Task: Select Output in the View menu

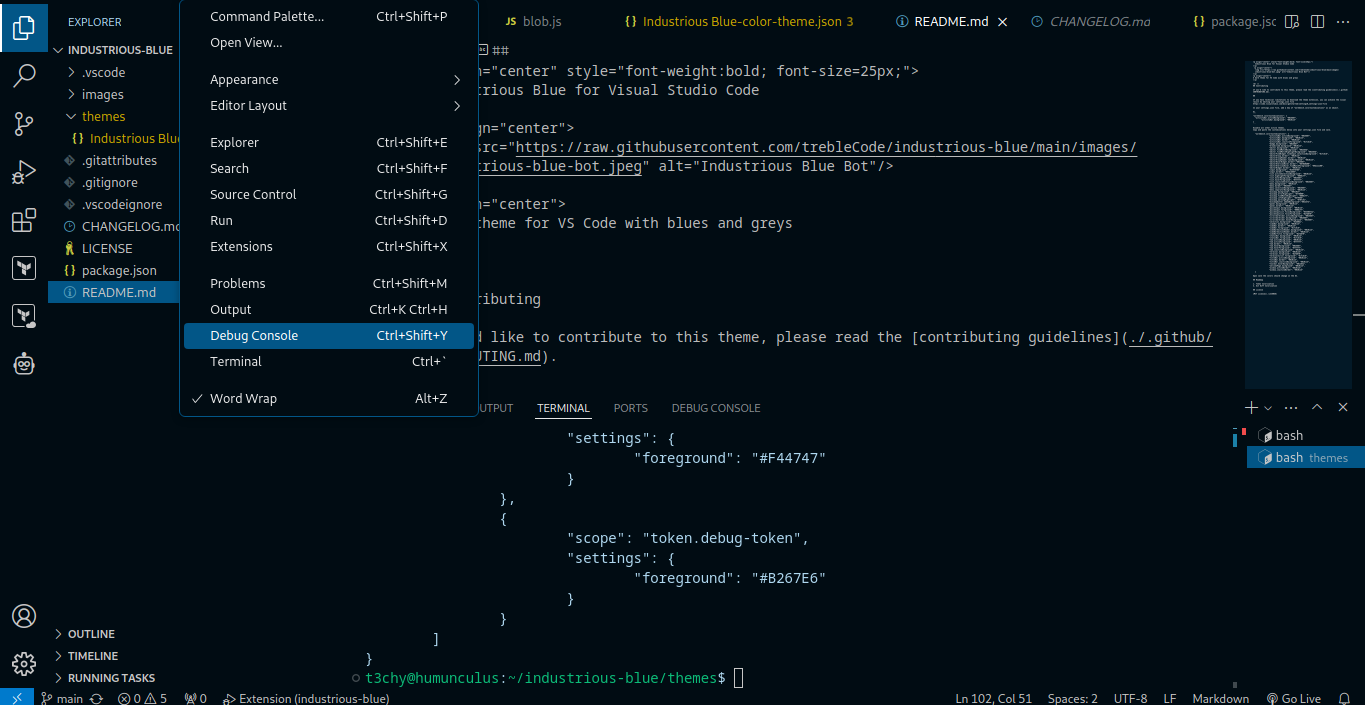Action: (328, 309)
